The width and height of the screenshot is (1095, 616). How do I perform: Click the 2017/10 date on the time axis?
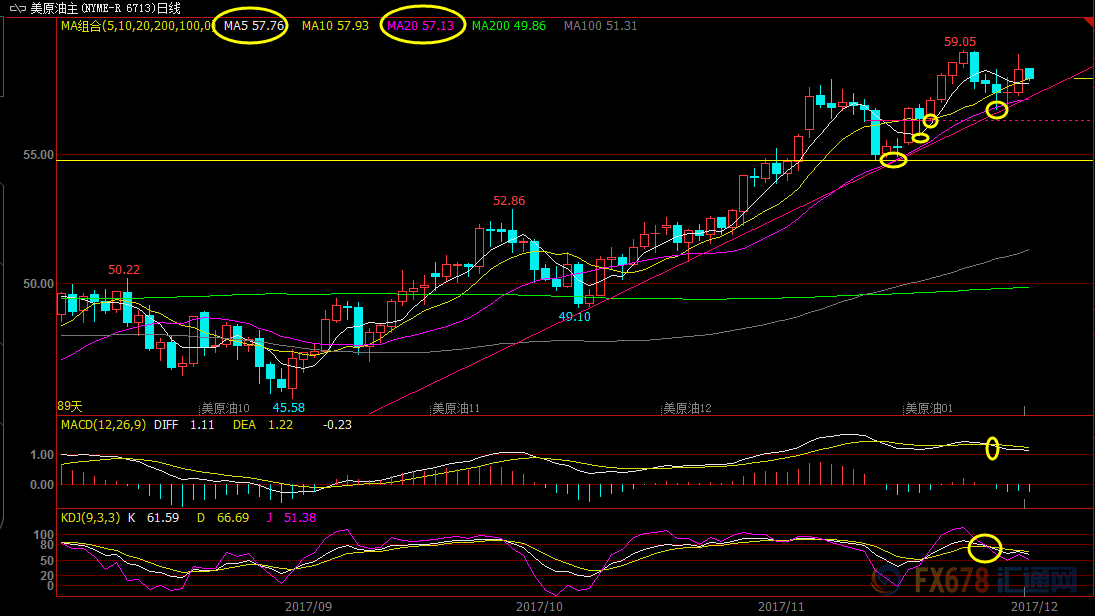[x=540, y=606]
